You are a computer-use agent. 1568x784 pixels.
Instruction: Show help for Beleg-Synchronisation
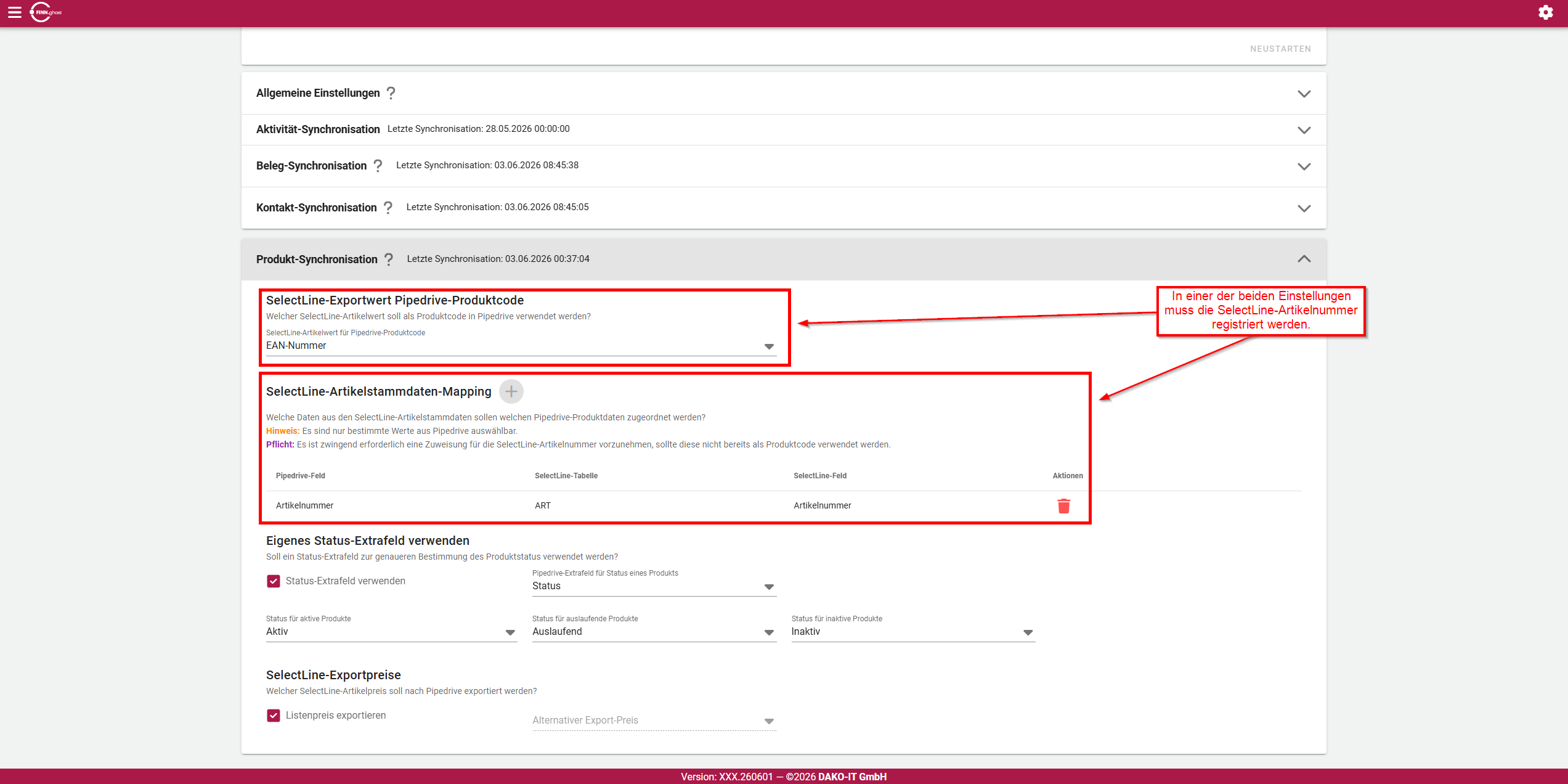(x=378, y=166)
